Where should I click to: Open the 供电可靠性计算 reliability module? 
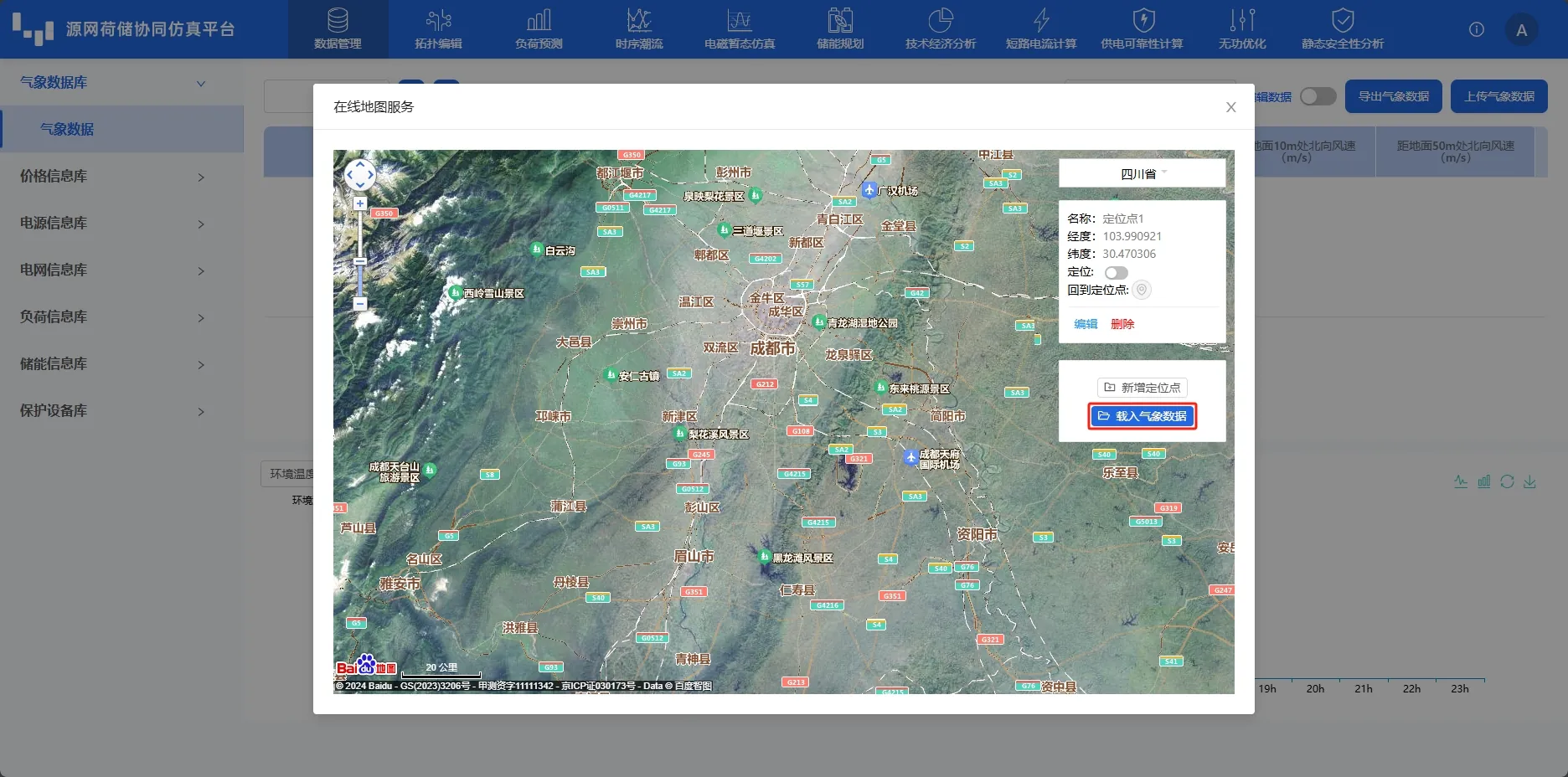tap(1142, 29)
